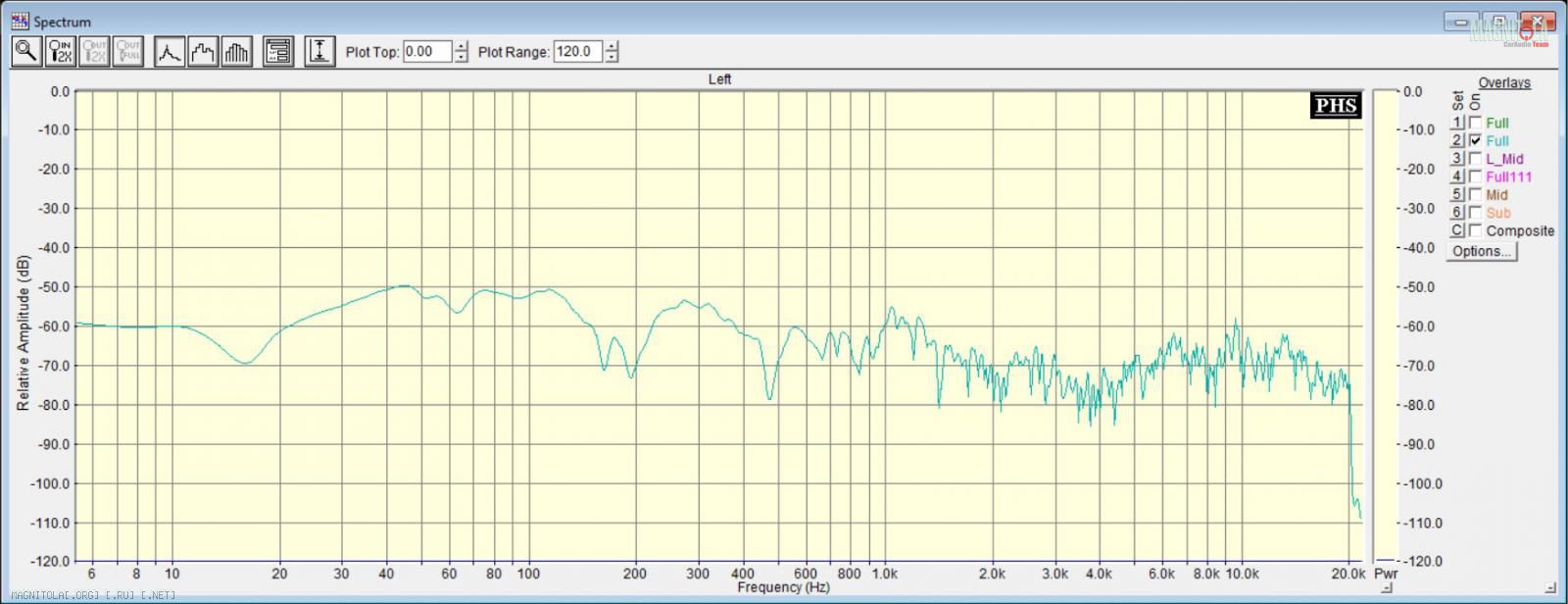The height and width of the screenshot is (604, 1568).
Task: Click the 1.0k frequency axis tick label
Action: 884,574
